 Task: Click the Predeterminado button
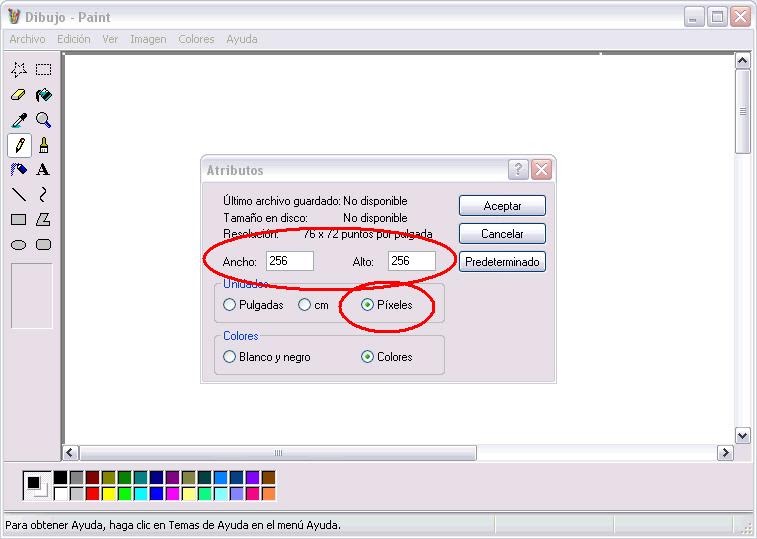click(x=503, y=262)
